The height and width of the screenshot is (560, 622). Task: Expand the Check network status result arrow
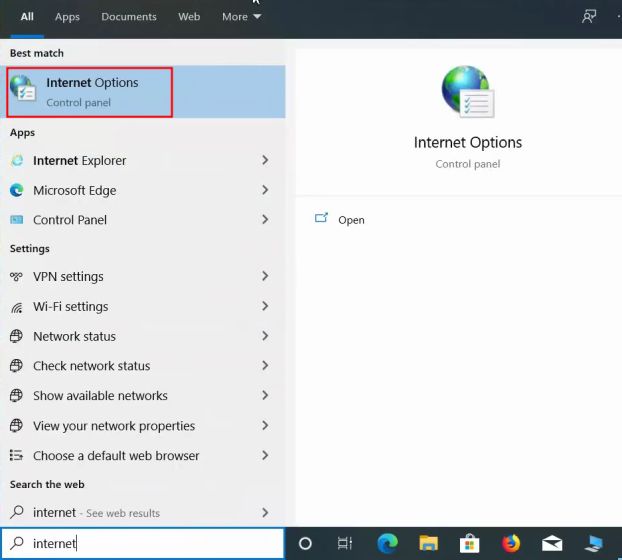pyautogui.click(x=265, y=365)
